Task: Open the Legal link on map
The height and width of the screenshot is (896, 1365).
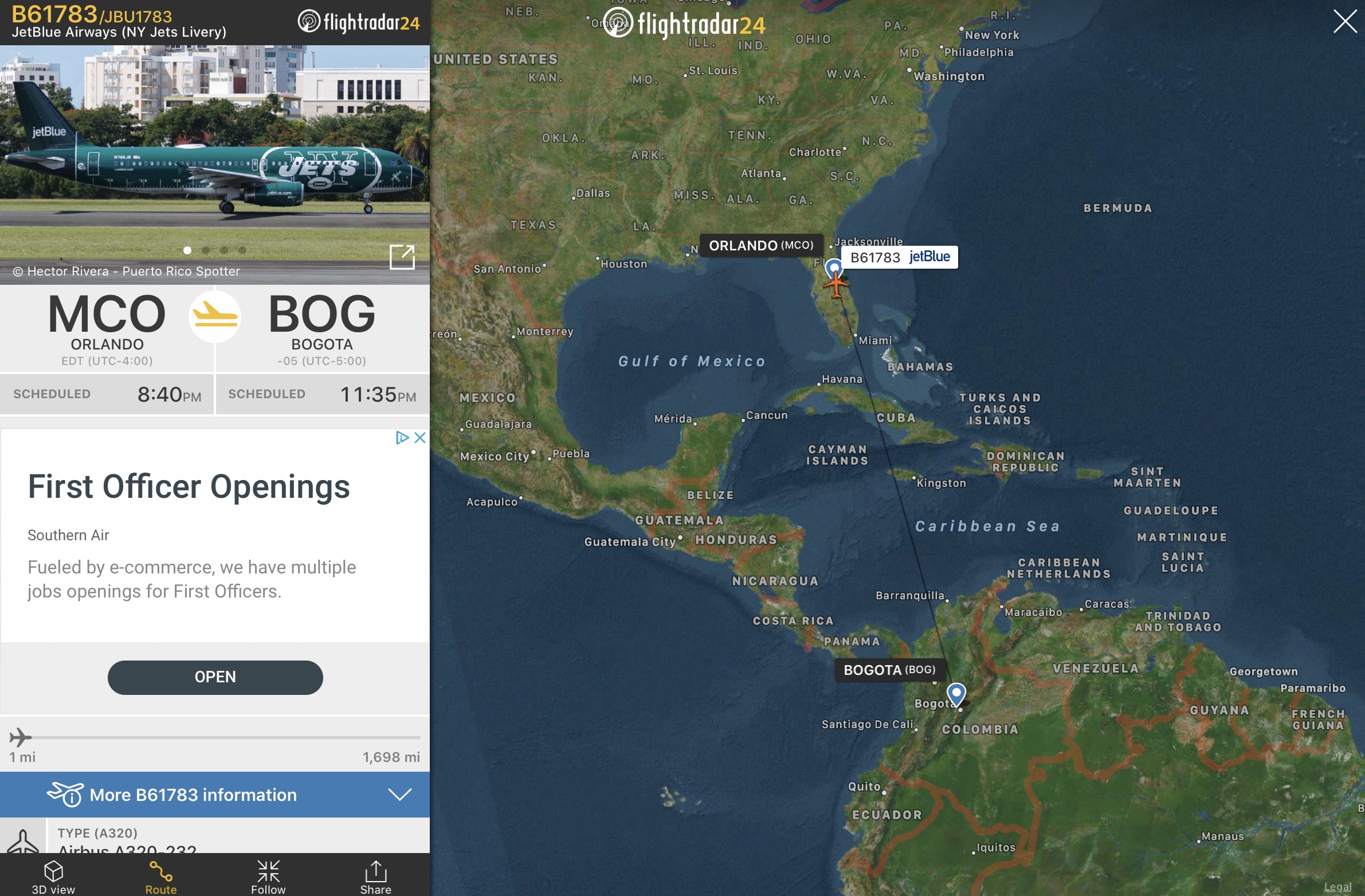Action: 1337,887
